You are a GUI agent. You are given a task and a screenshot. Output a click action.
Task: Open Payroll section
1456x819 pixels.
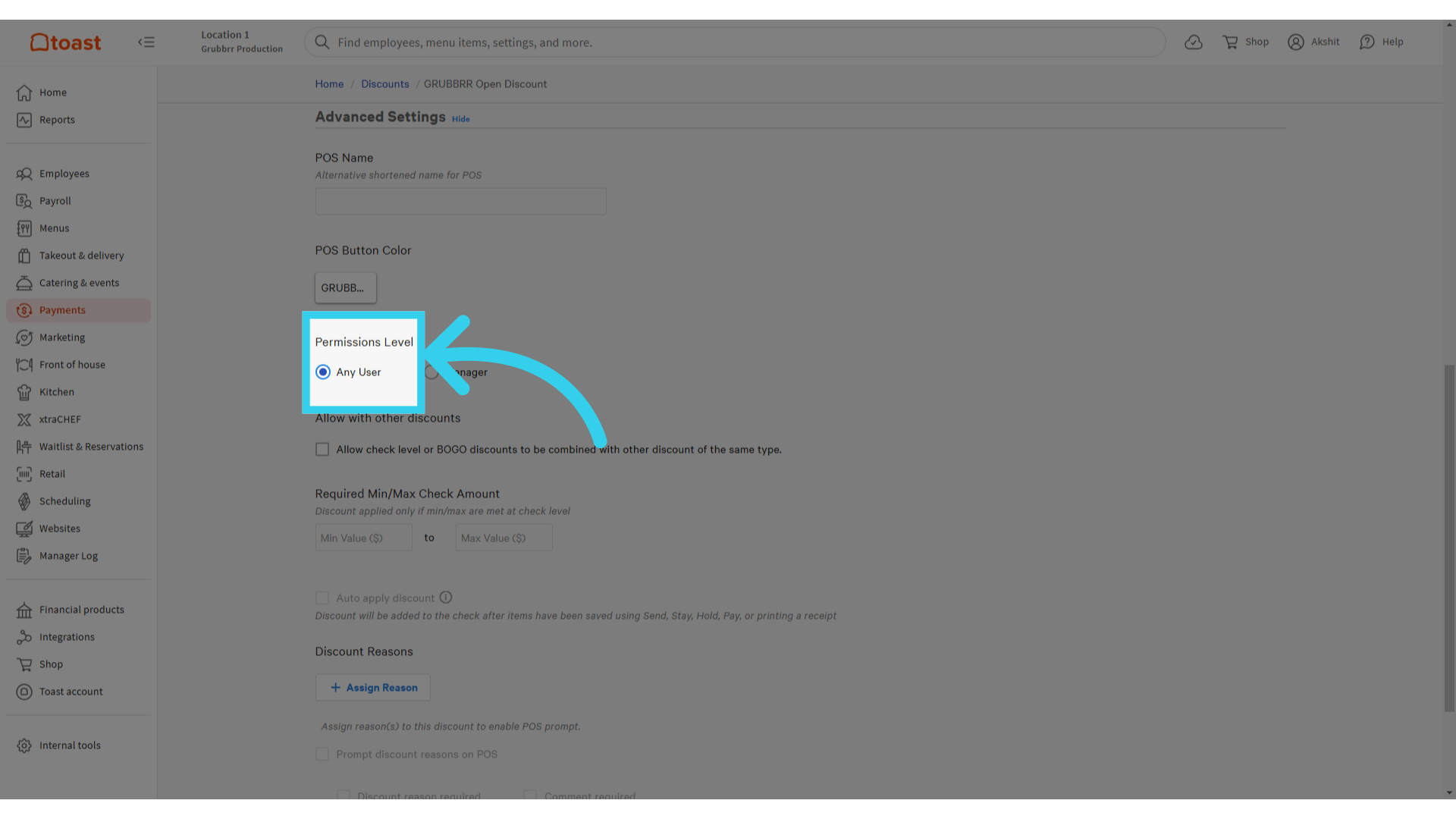pyautogui.click(x=78, y=201)
